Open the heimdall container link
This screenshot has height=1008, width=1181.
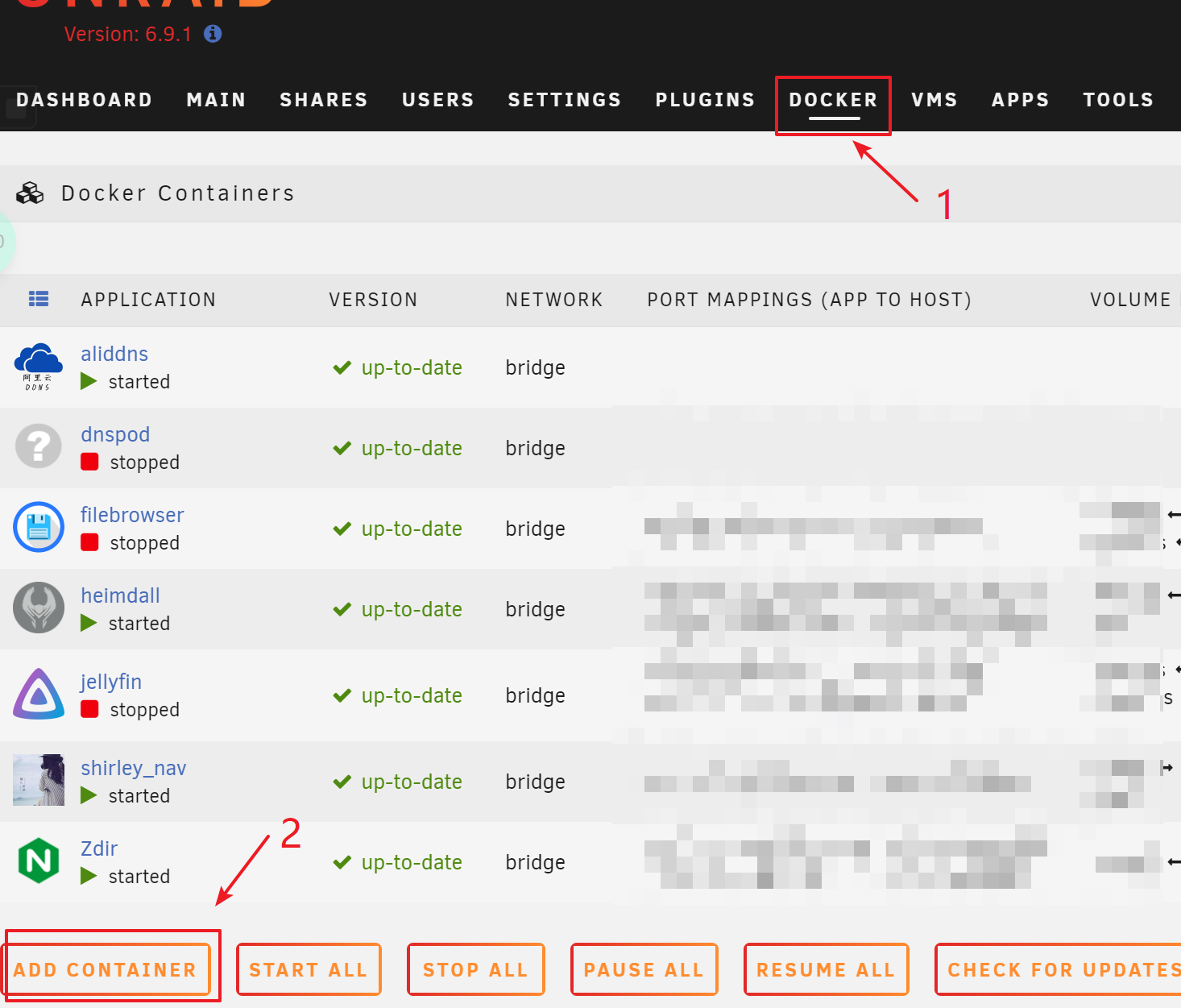click(x=120, y=595)
